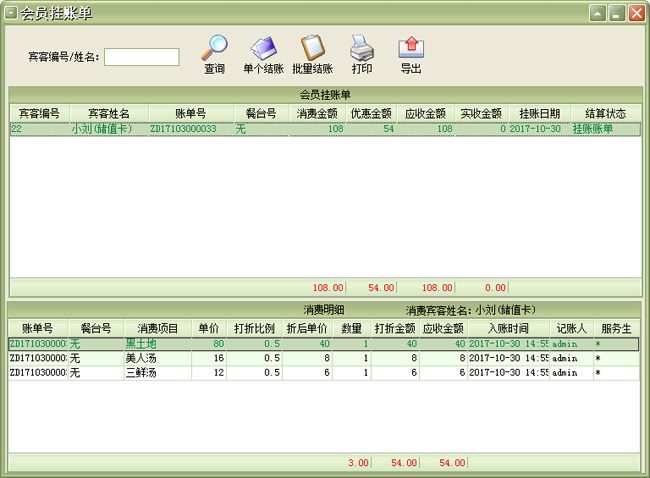650x478 pixels.
Task: Click the 打印 printer icon
Action: click(x=361, y=49)
